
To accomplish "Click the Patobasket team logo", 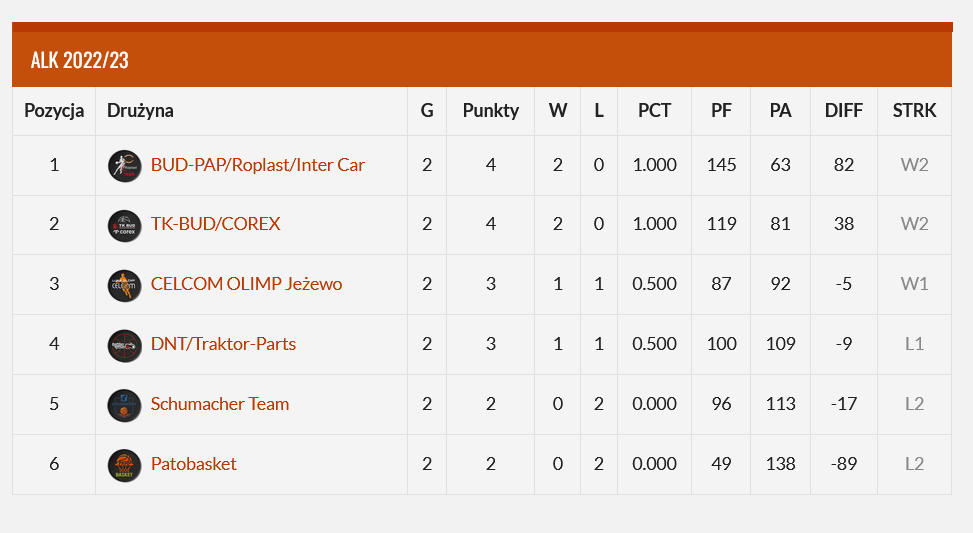I will coord(124,465).
